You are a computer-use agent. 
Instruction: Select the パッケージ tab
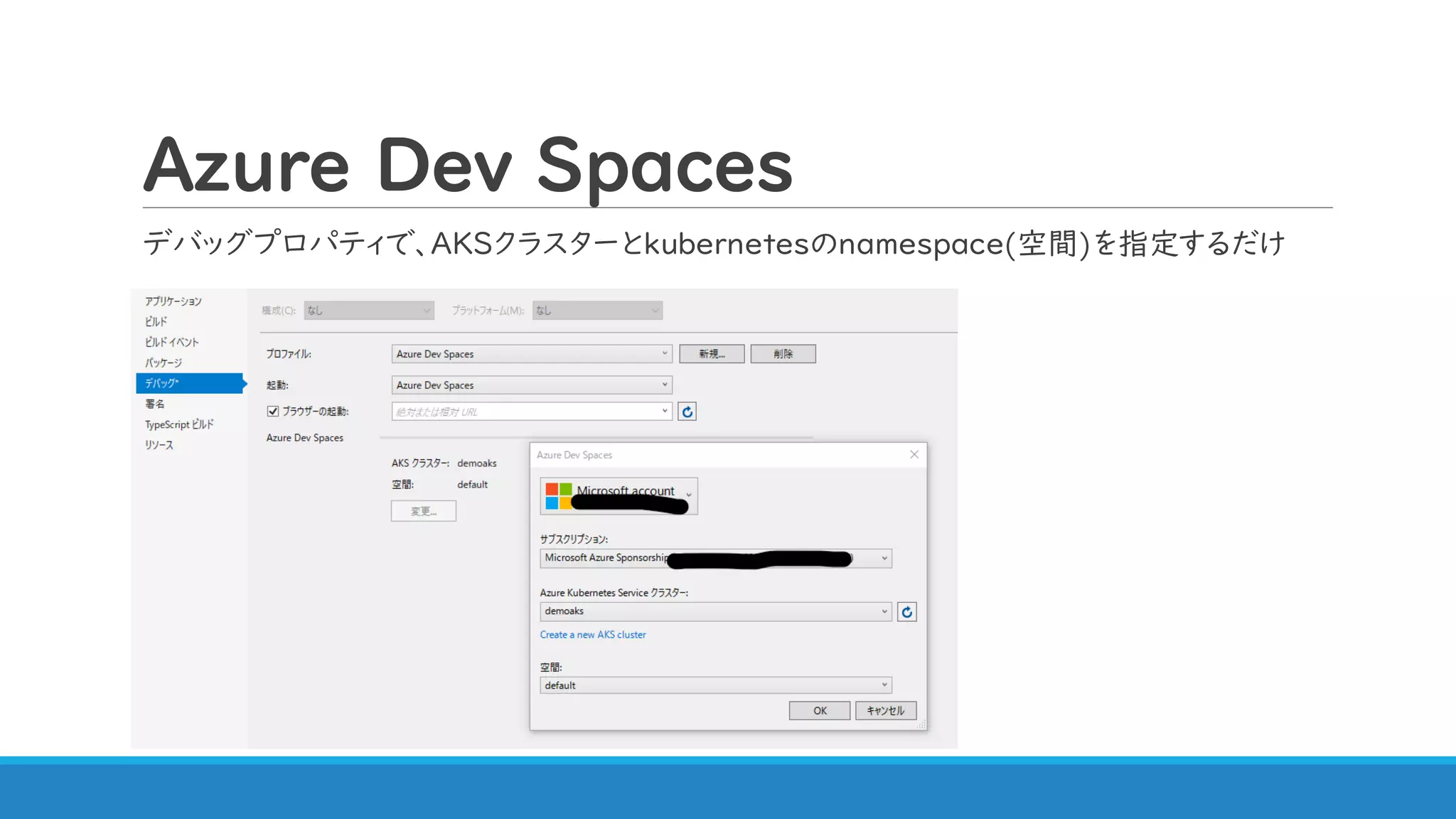click(x=164, y=363)
